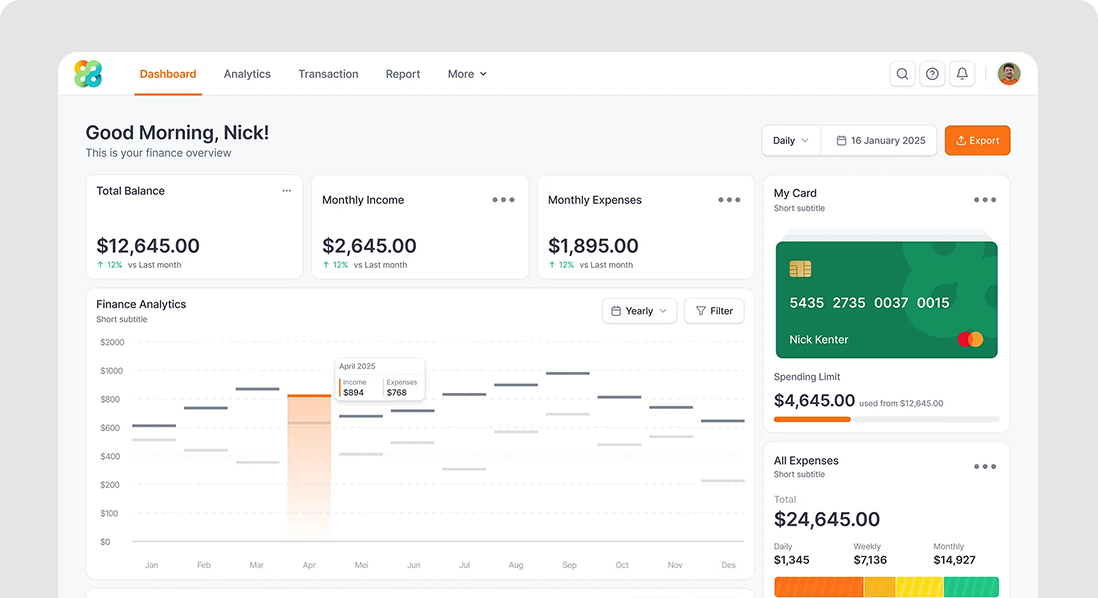Switch to the Report tab

403,74
